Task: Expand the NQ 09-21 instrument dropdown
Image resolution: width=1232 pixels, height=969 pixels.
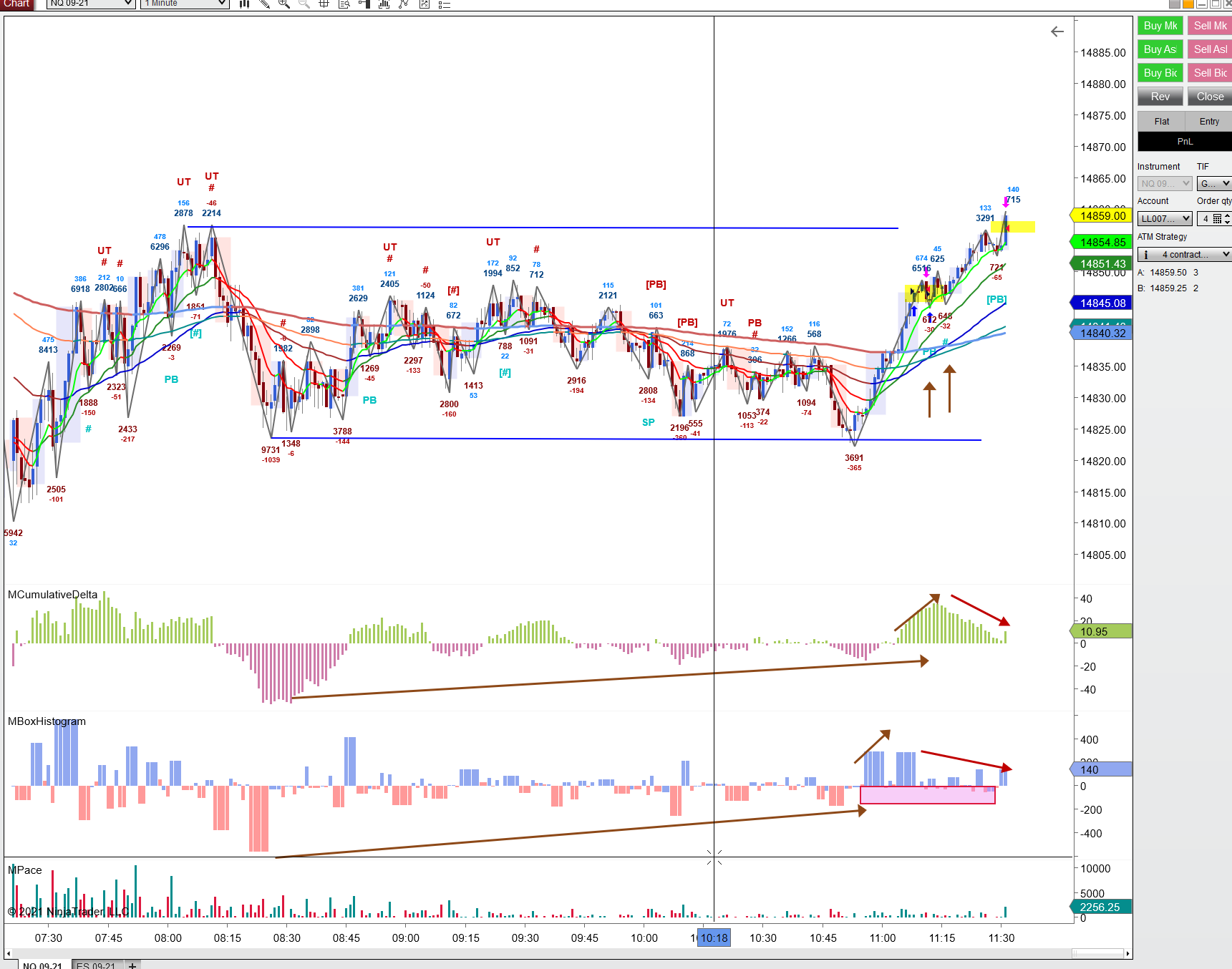Action: (91, 4)
